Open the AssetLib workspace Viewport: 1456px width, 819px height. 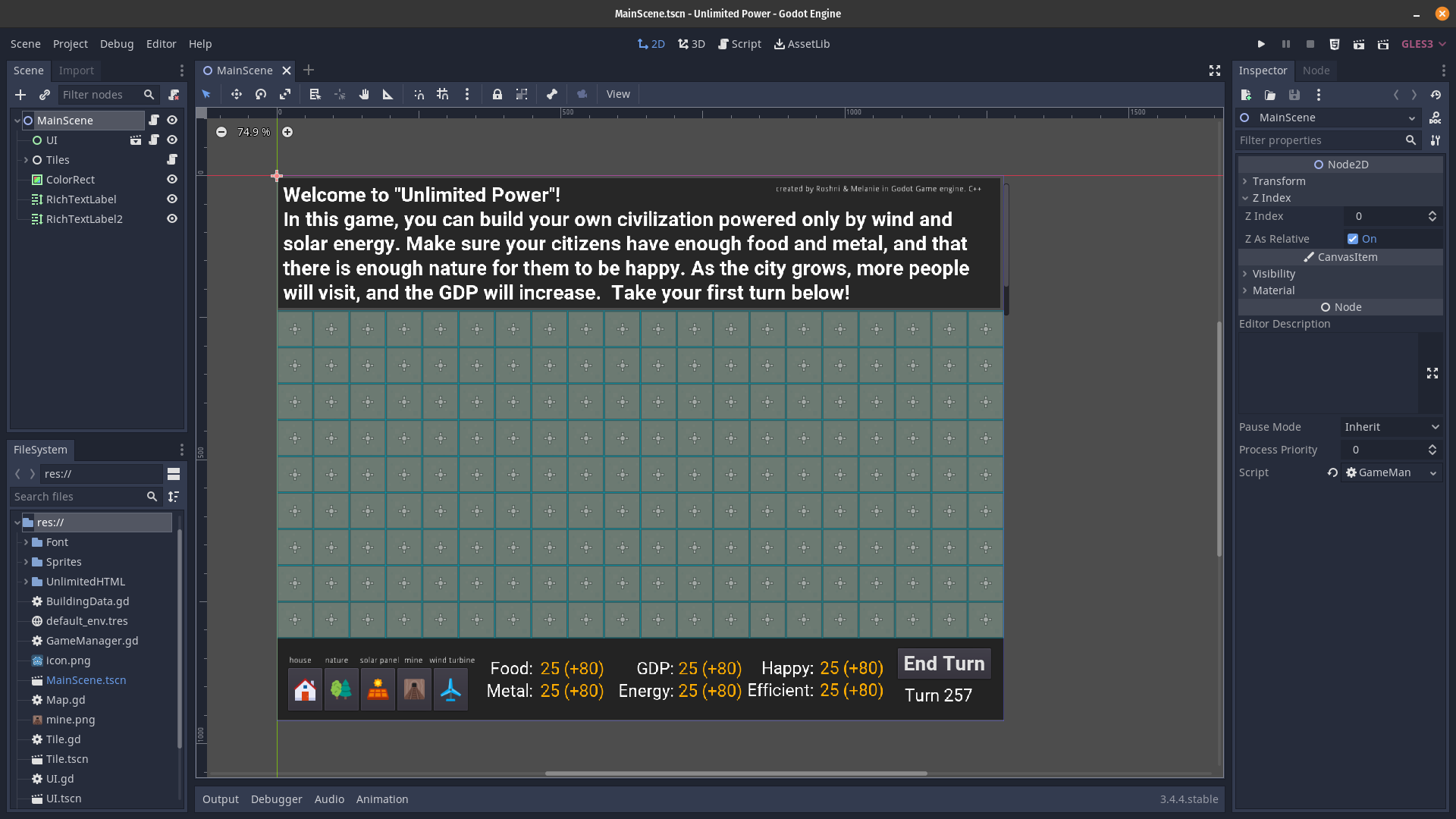[x=802, y=44]
